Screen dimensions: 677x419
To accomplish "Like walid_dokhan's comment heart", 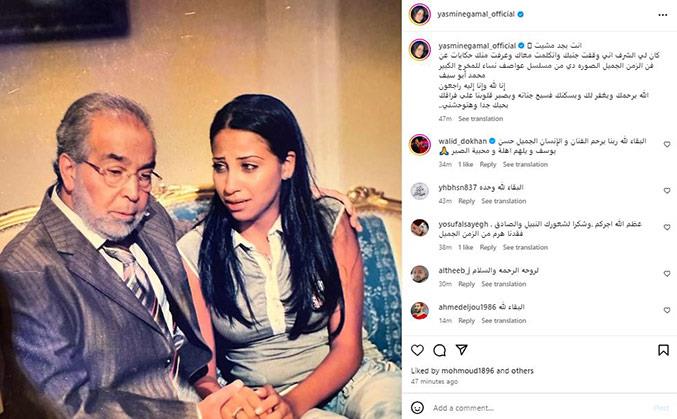I will (x=667, y=144).
